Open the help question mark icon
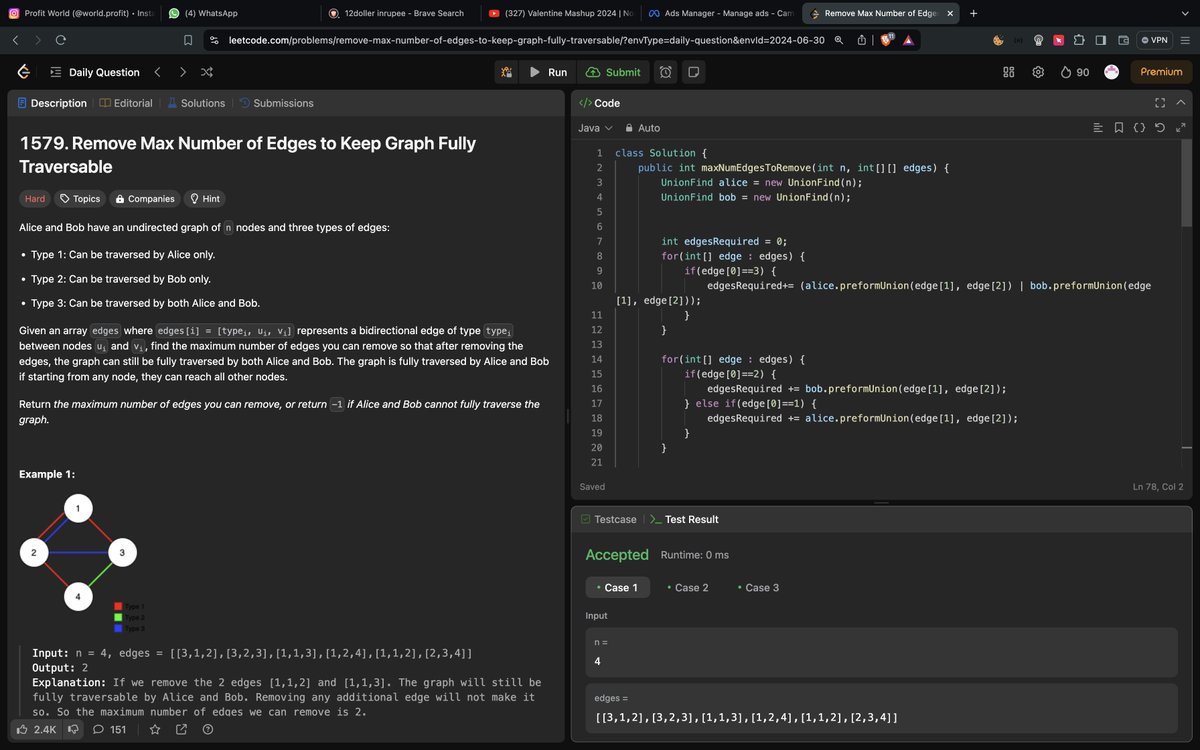Screen dimensions: 1200x750 click(207, 730)
